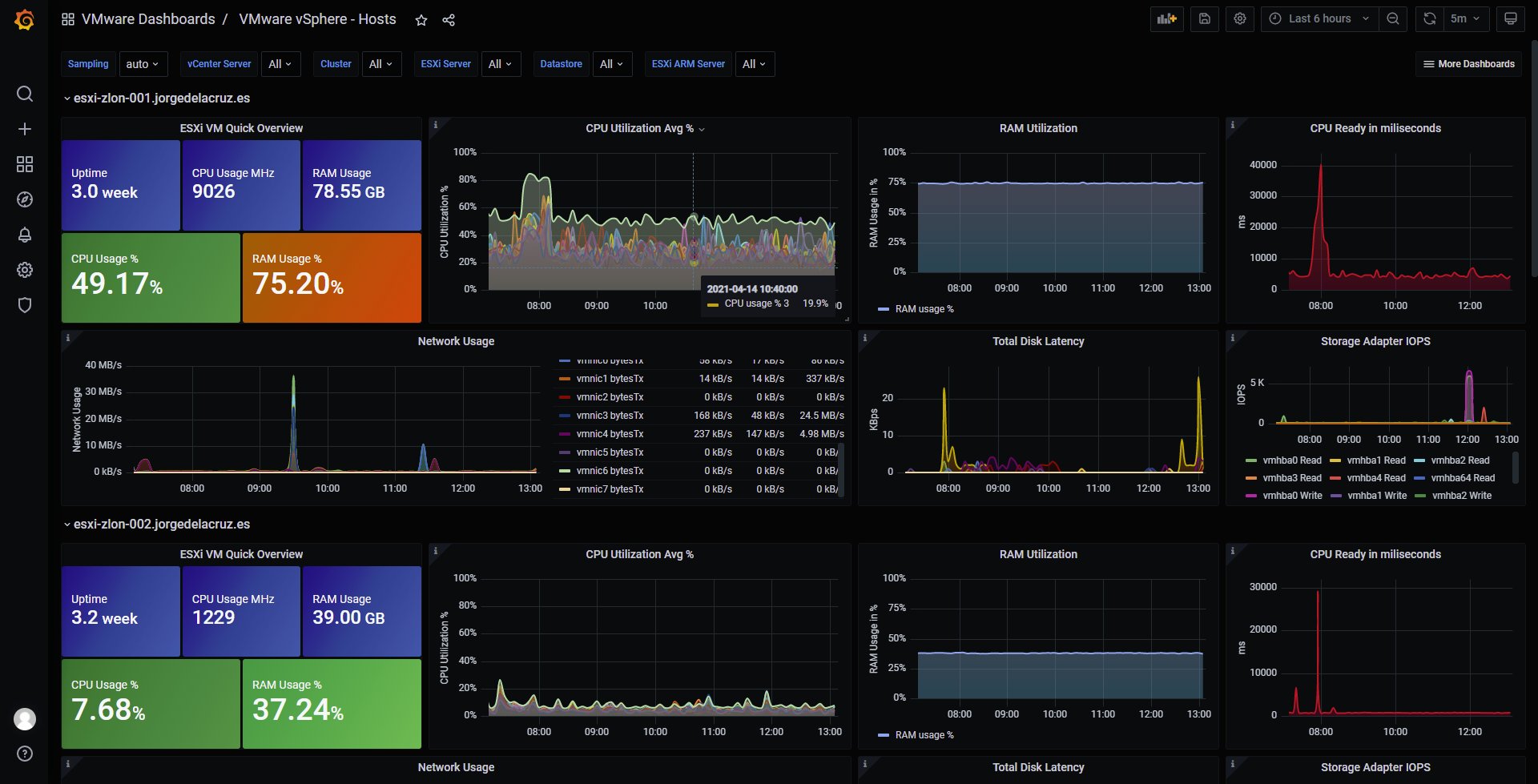1538x784 pixels.
Task: Go to the VMware Dashboards breadcrumb folder
Action: [x=148, y=19]
